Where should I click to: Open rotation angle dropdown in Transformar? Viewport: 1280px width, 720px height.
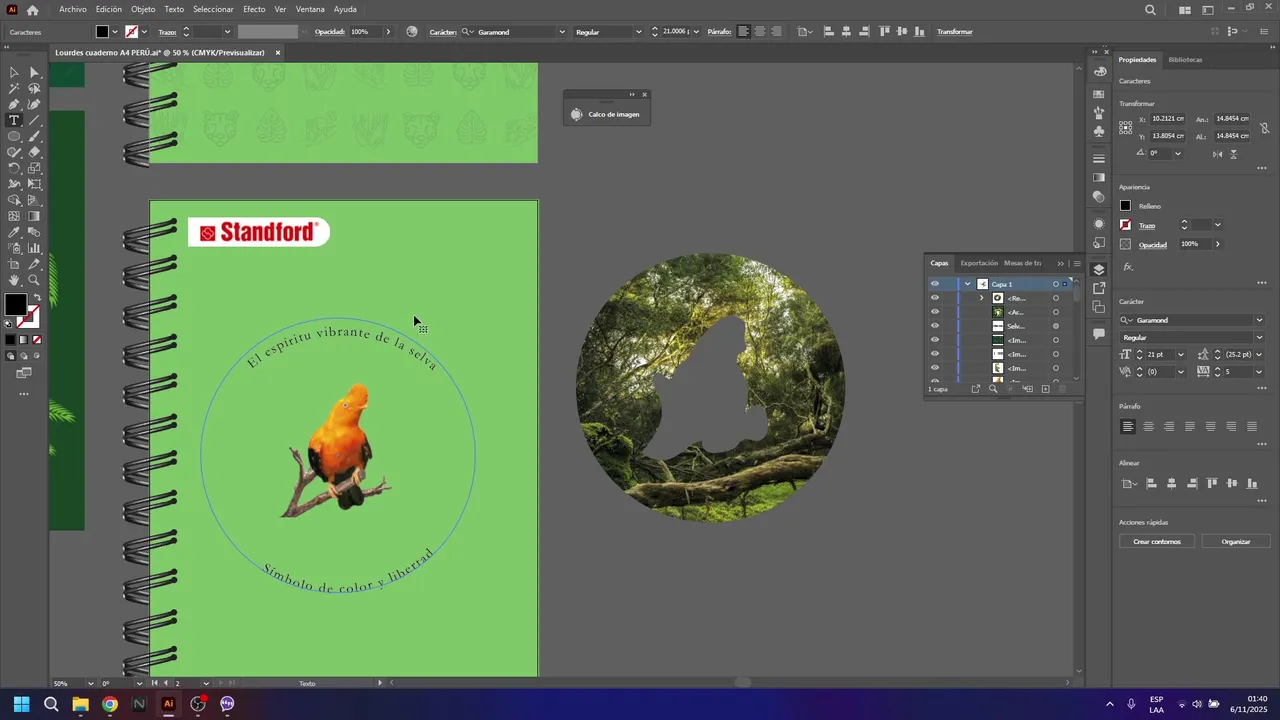[x=1178, y=154]
